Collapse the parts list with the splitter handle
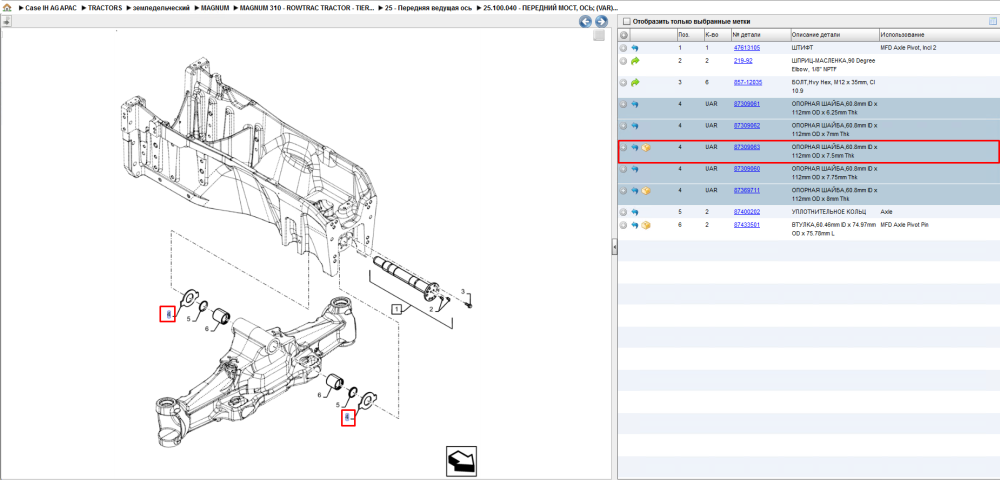The image size is (1000, 480). pos(614,246)
